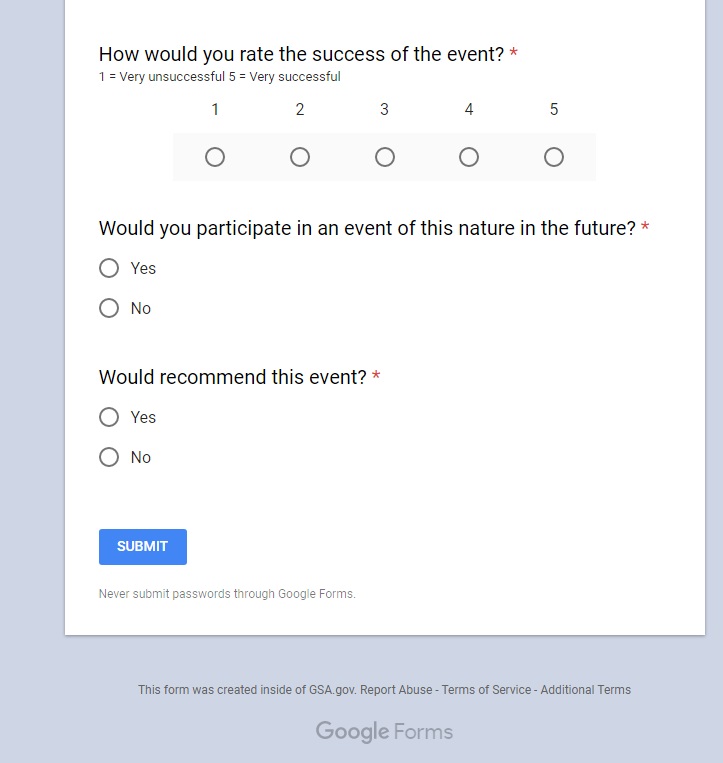Viewport: 723px width, 763px height.
Task: Open the Terms of Service link
Action: click(x=487, y=690)
